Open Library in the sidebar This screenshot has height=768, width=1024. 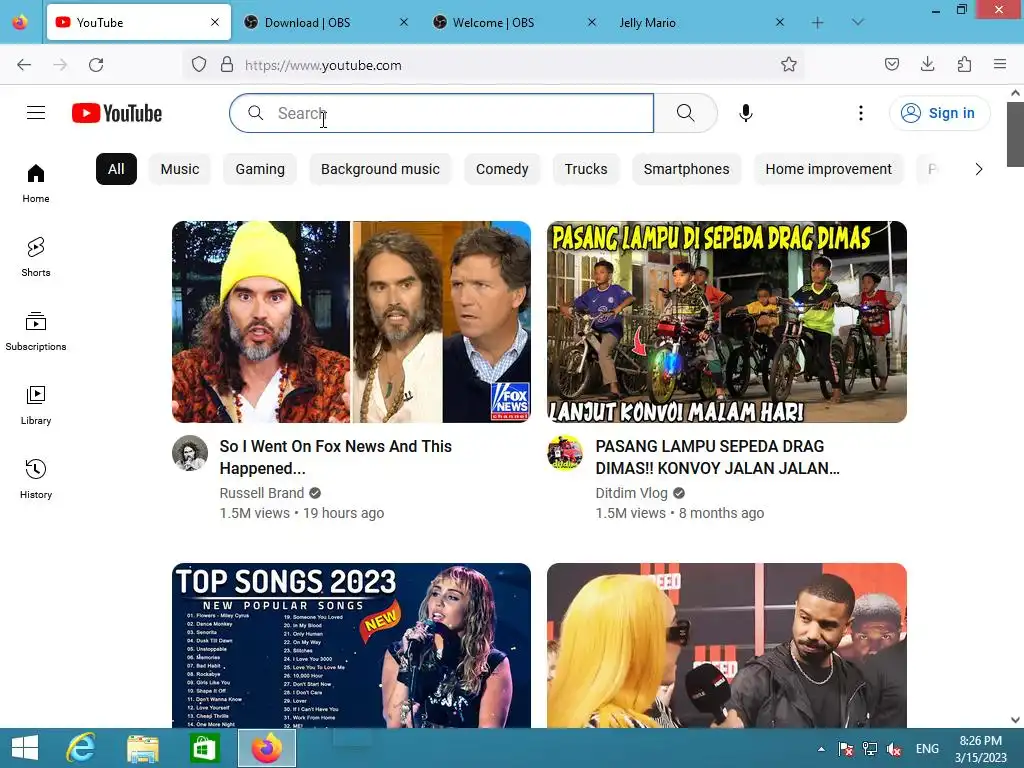point(36,406)
